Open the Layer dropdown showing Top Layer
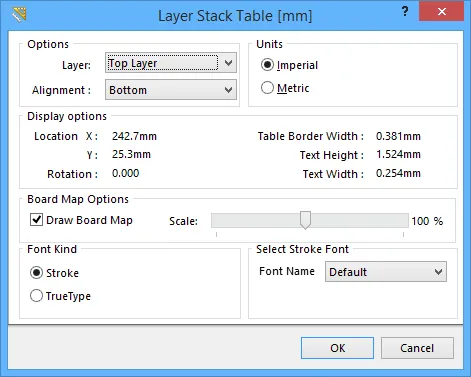This screenshot has width=471, height=377. 171,63
